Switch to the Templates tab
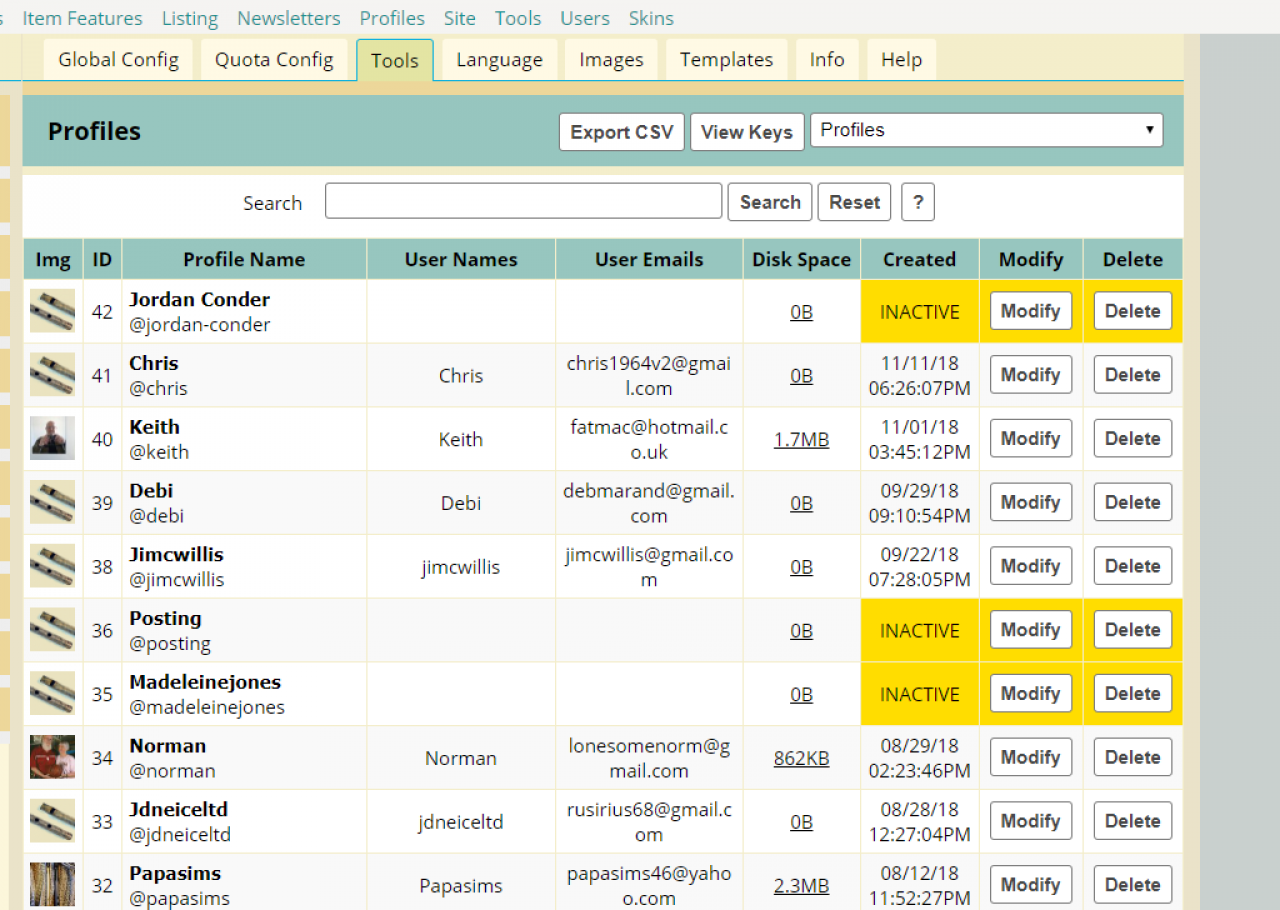 [726, 60]
